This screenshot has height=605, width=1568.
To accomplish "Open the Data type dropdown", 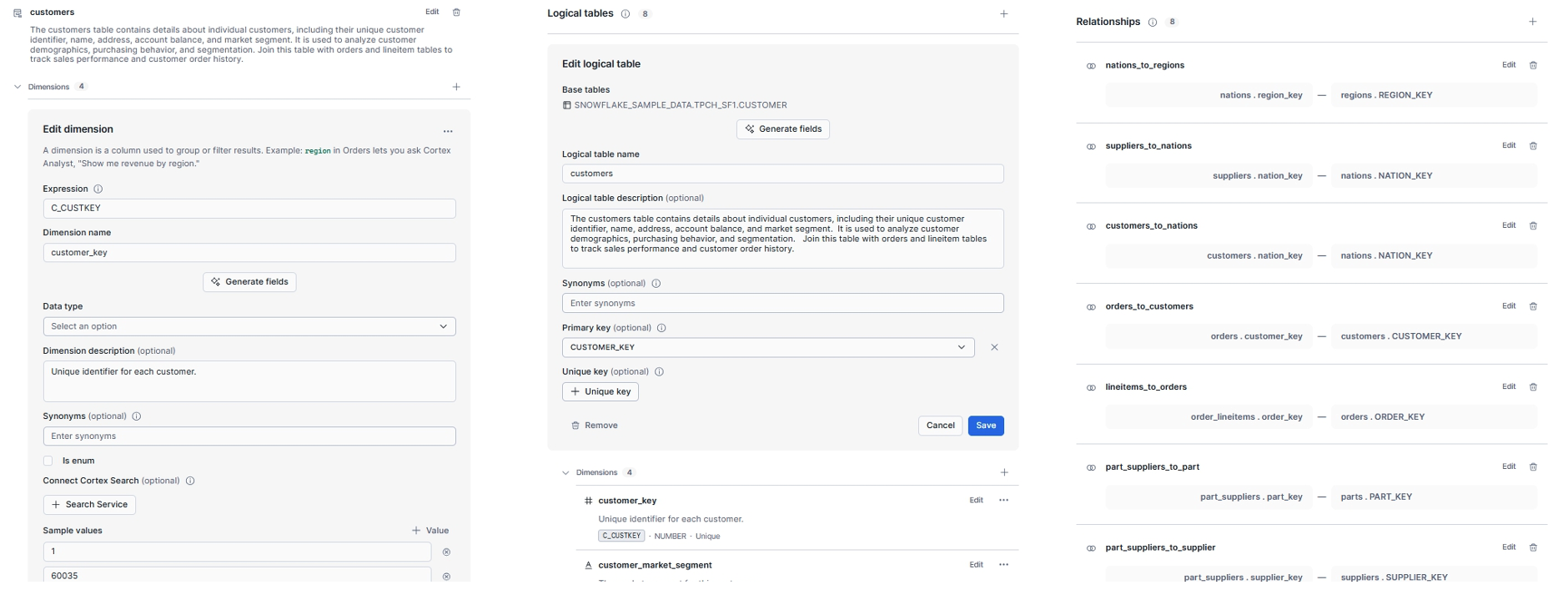I will coord(249,326).
